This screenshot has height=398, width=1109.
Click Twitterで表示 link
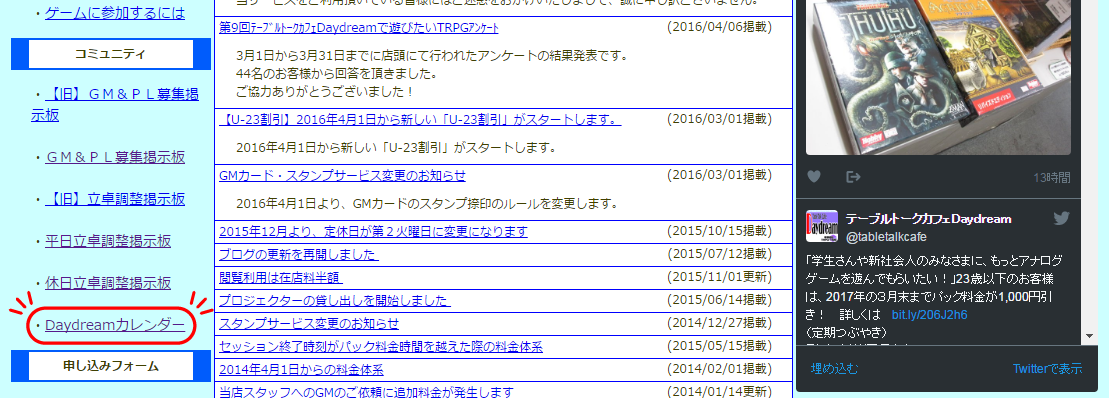[x=1047, y=368]
